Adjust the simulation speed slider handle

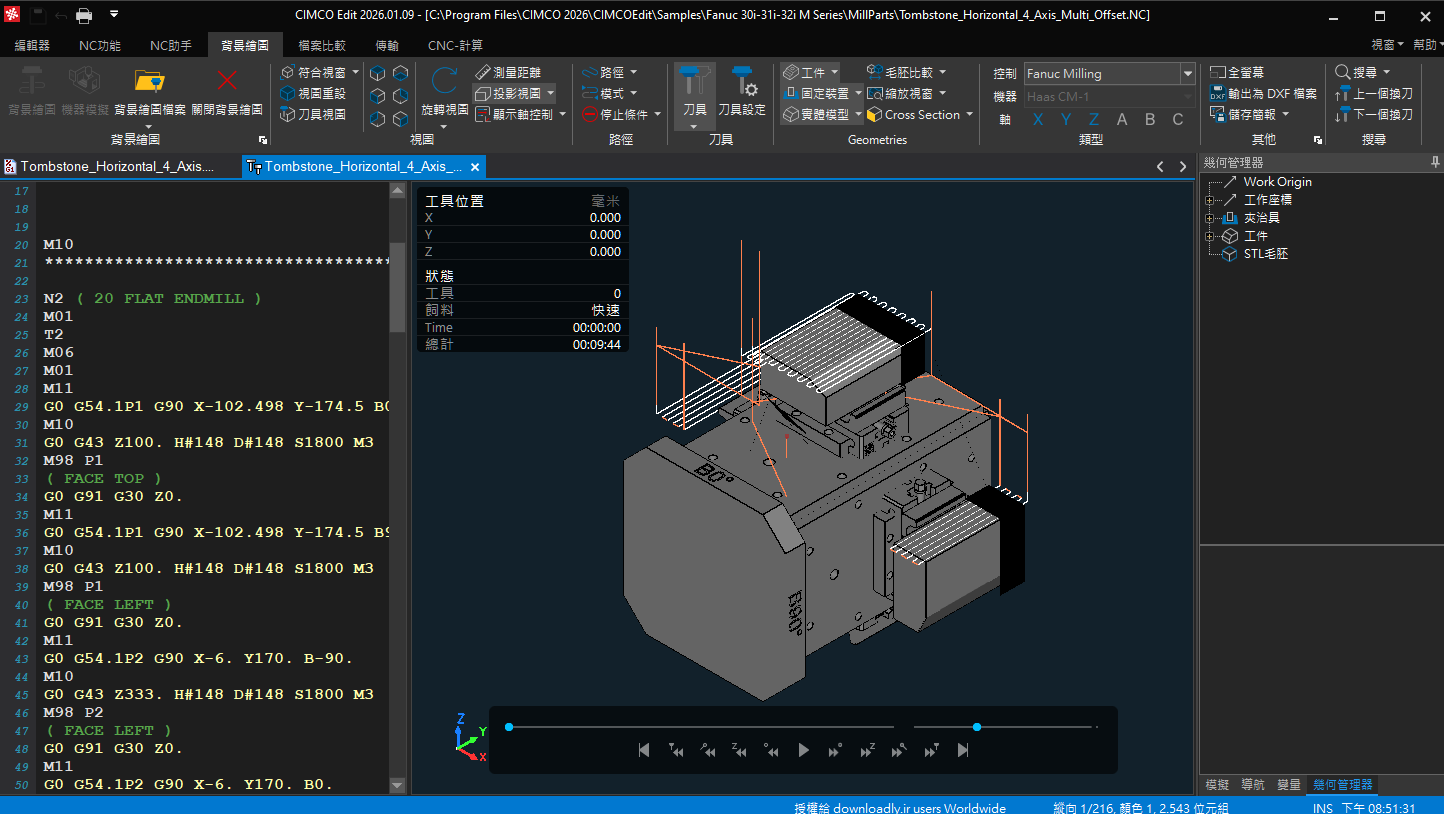(977, 727)
